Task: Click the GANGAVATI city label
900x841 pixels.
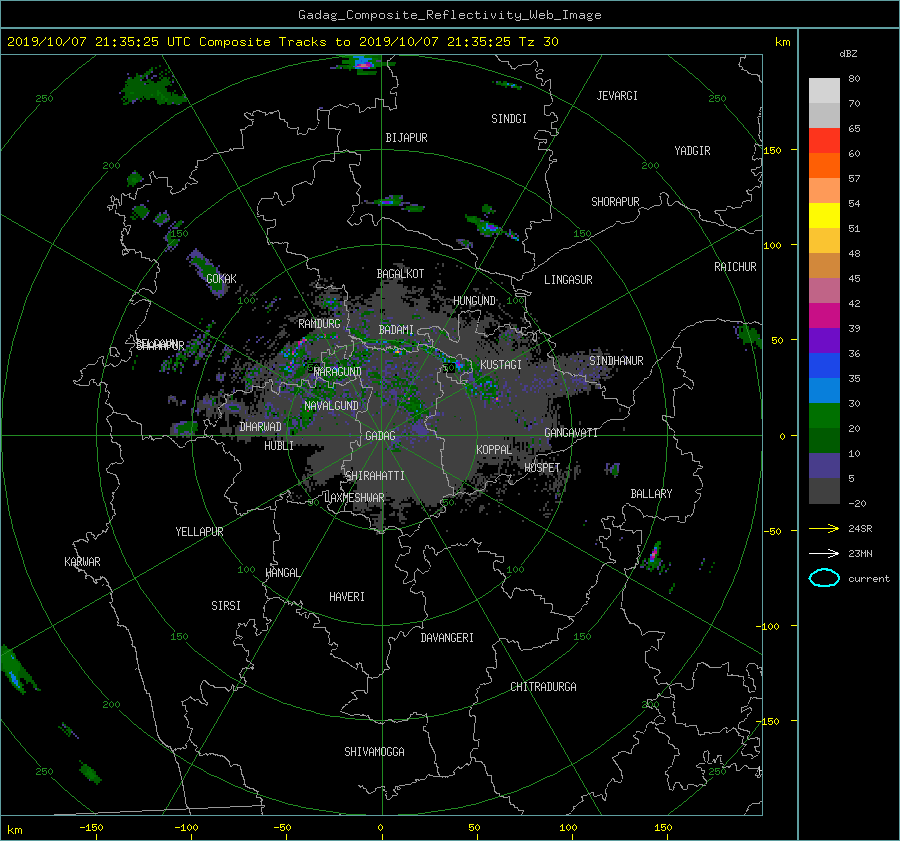Action: (571, 433)
